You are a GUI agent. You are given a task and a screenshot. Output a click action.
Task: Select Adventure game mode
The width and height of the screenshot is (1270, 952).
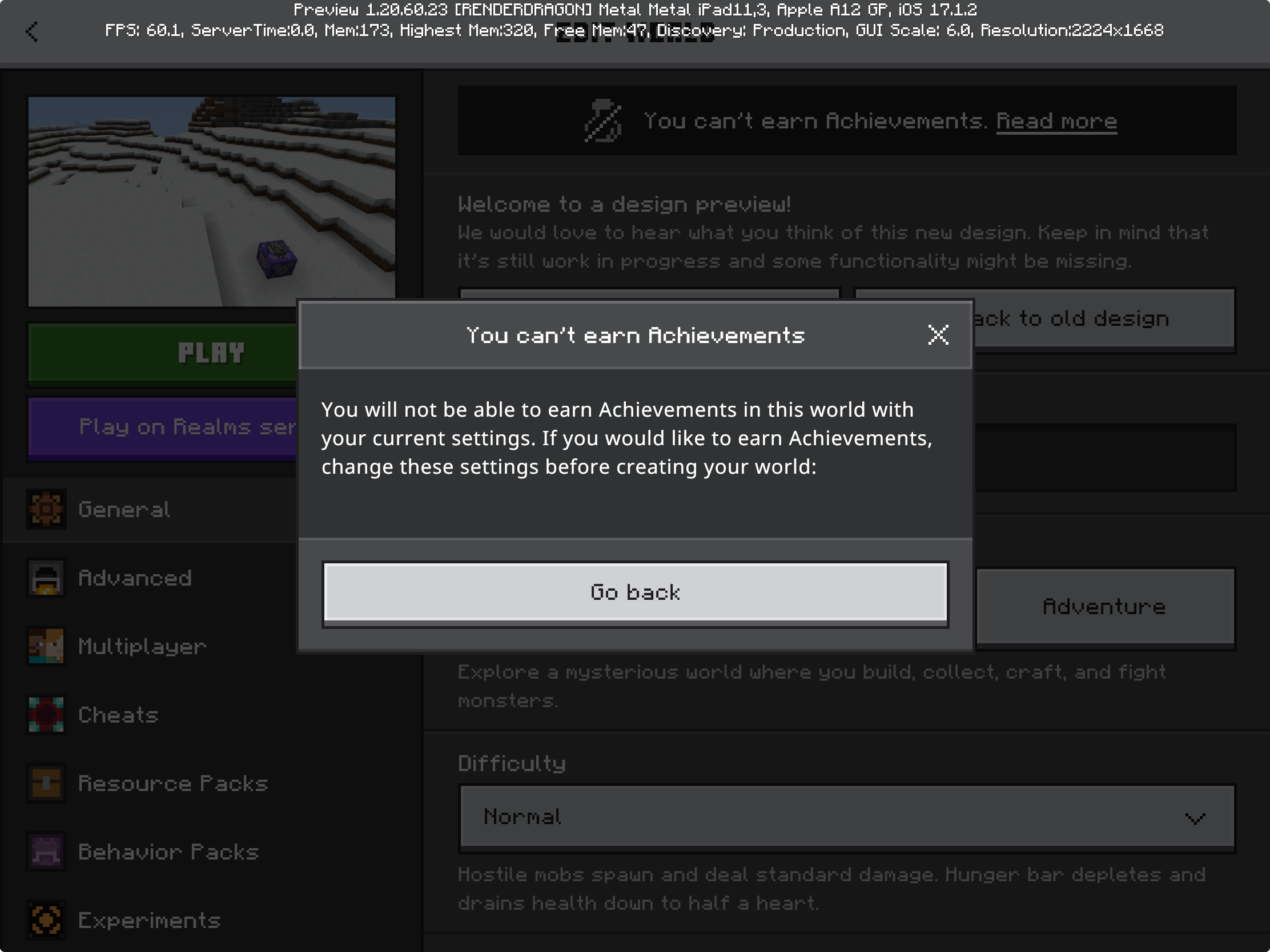[x=1104, y=607]
